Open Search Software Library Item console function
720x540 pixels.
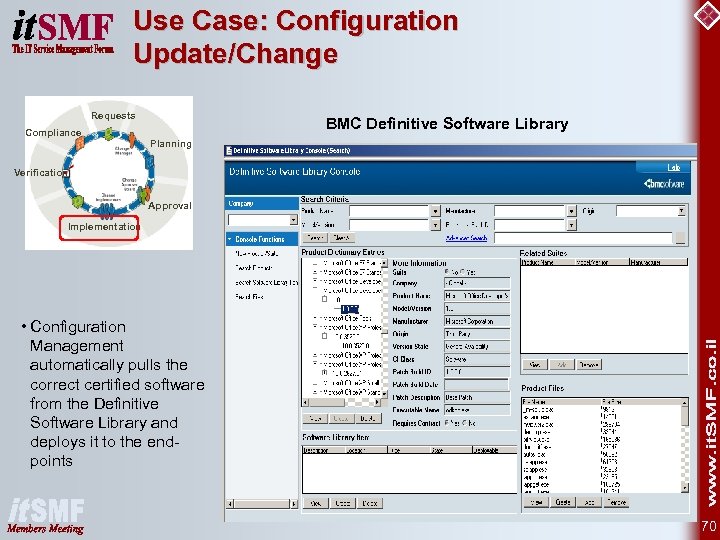(x=266, y=282)
